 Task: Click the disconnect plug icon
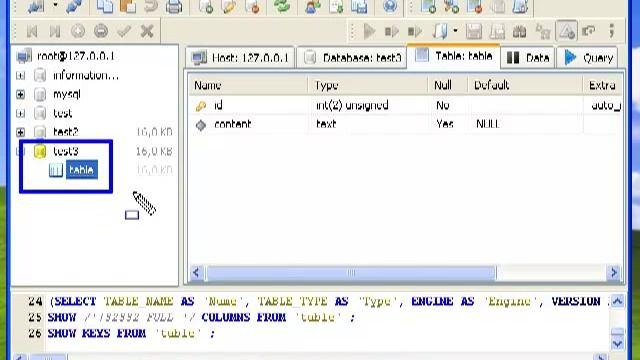click(73, 7)
